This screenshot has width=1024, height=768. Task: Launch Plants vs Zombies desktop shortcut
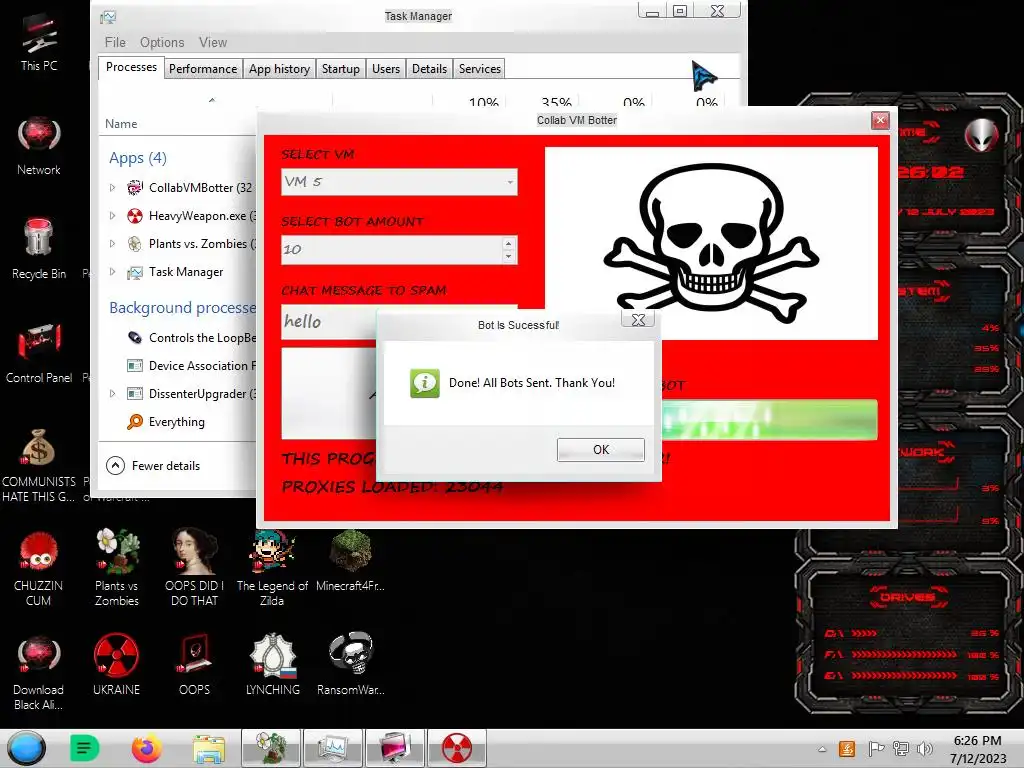pos(116,568)
